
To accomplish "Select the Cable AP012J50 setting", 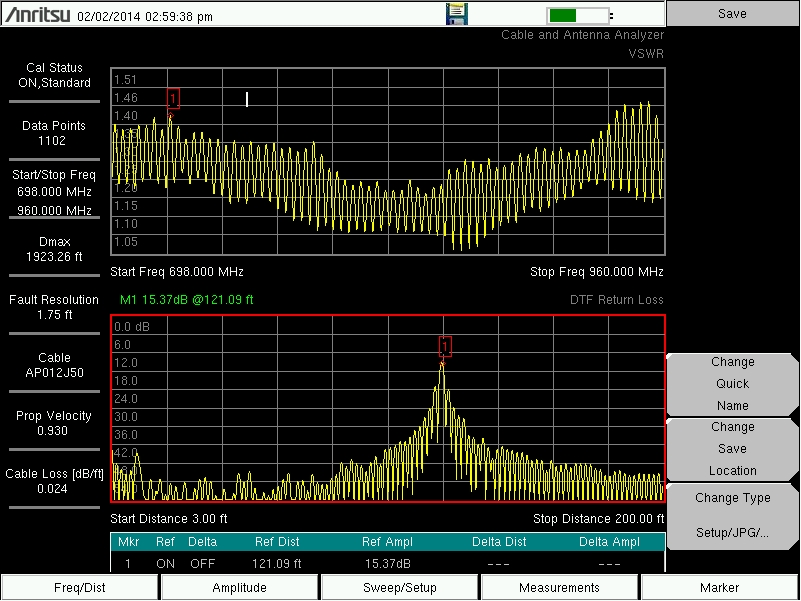I will point(55,365).
